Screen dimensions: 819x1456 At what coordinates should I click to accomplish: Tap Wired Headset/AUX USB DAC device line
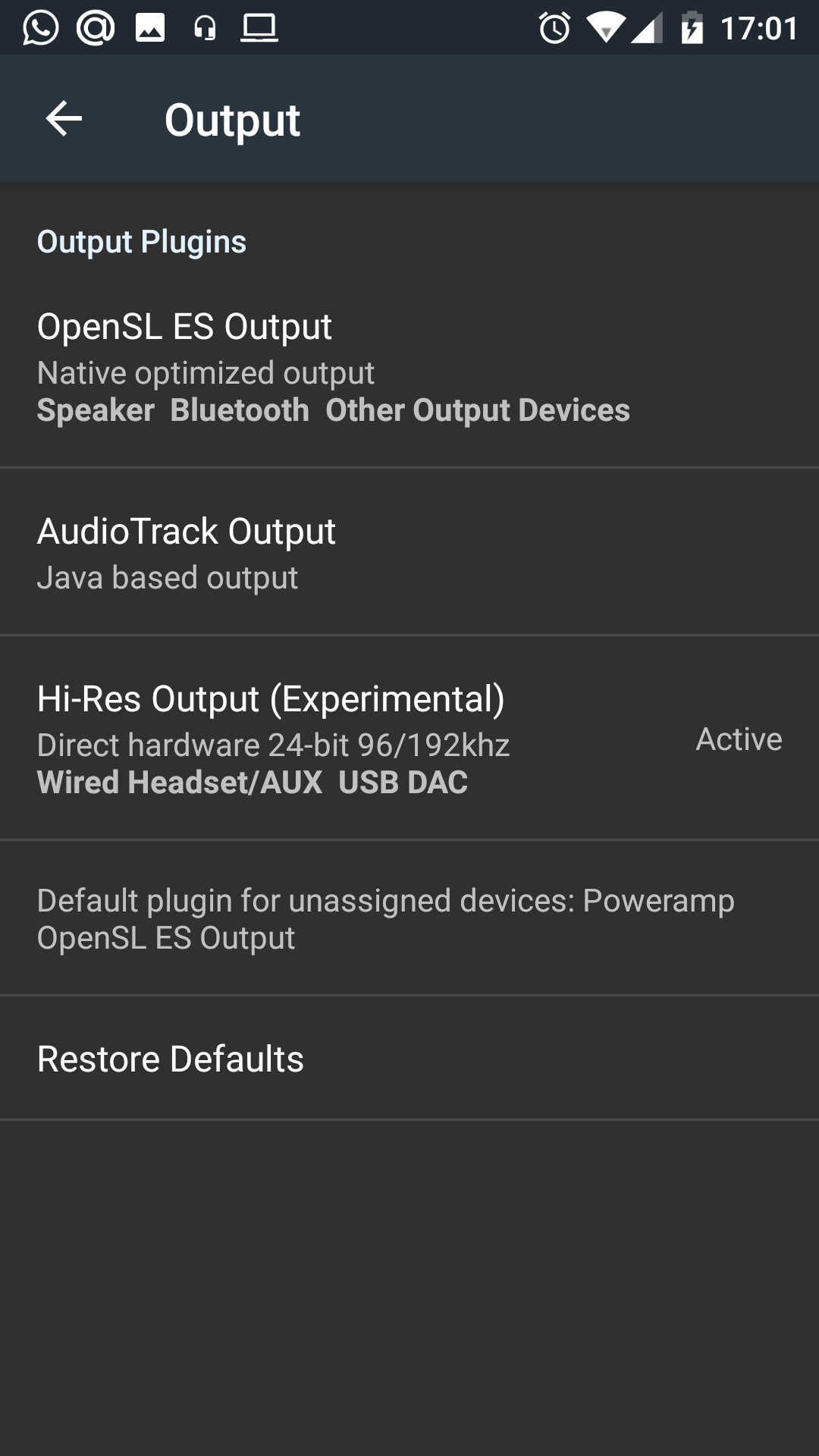pos(253,783)
